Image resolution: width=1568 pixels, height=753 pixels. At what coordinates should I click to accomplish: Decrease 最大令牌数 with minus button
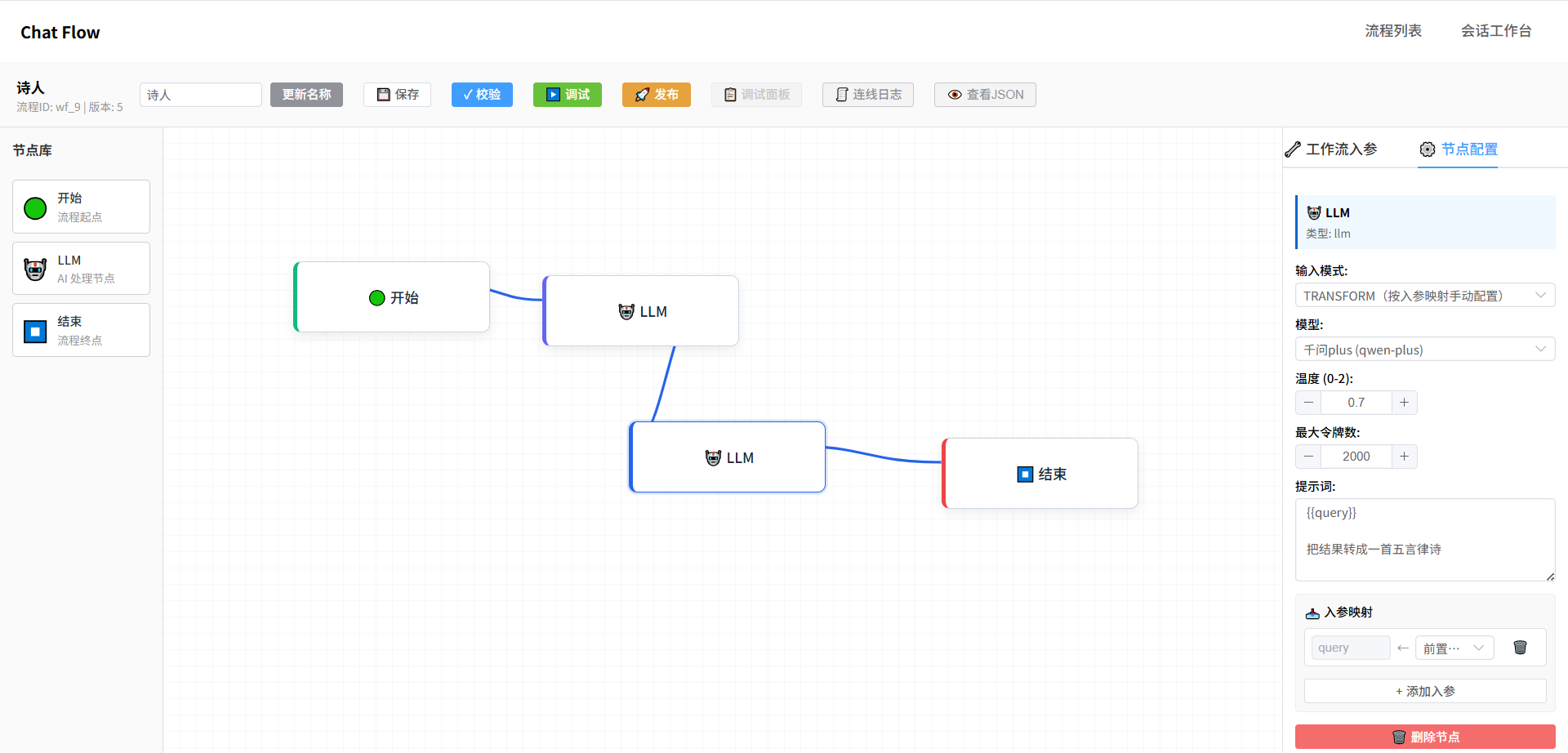[x=1308, y=457]
